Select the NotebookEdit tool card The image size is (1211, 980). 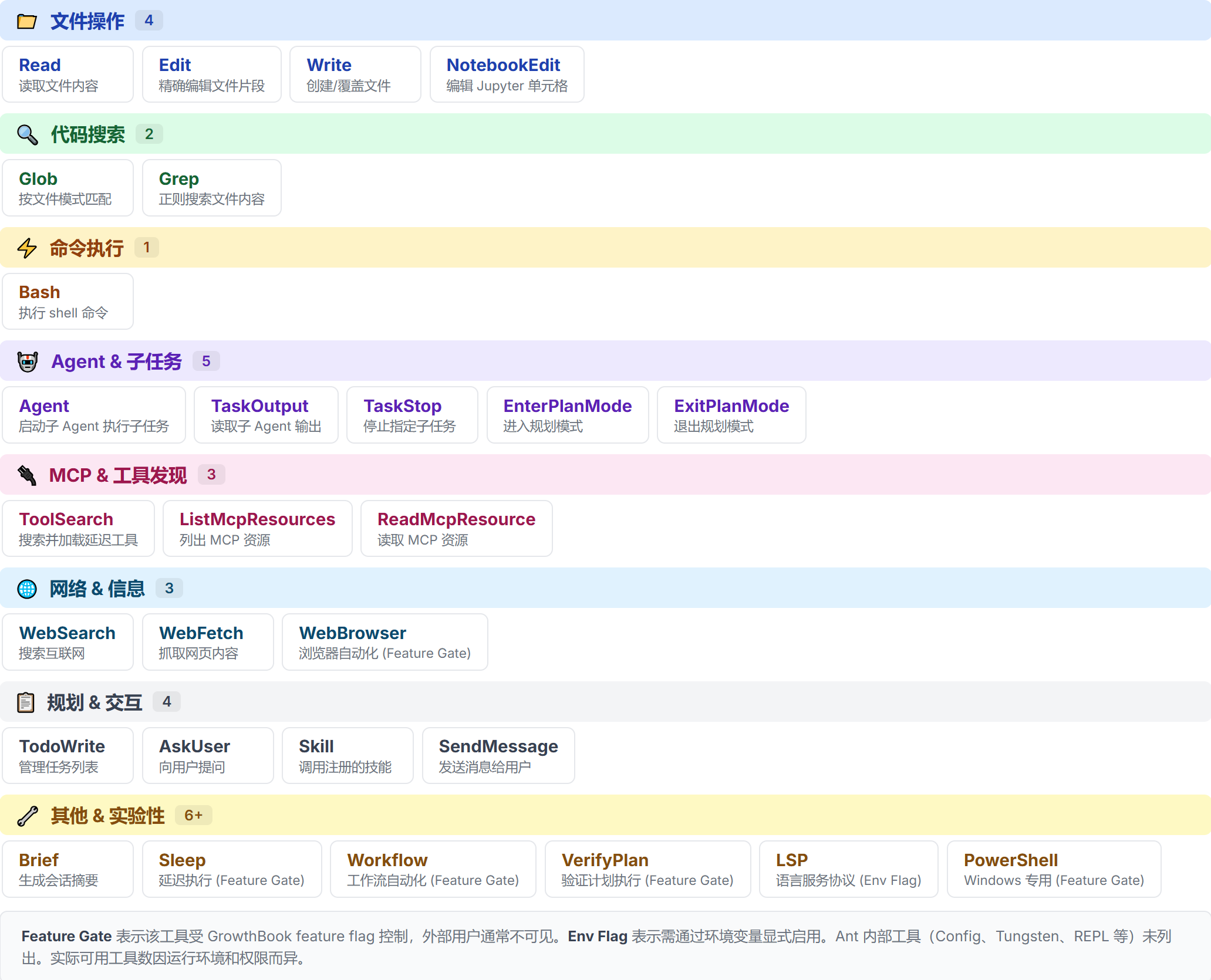coord(507,75)
